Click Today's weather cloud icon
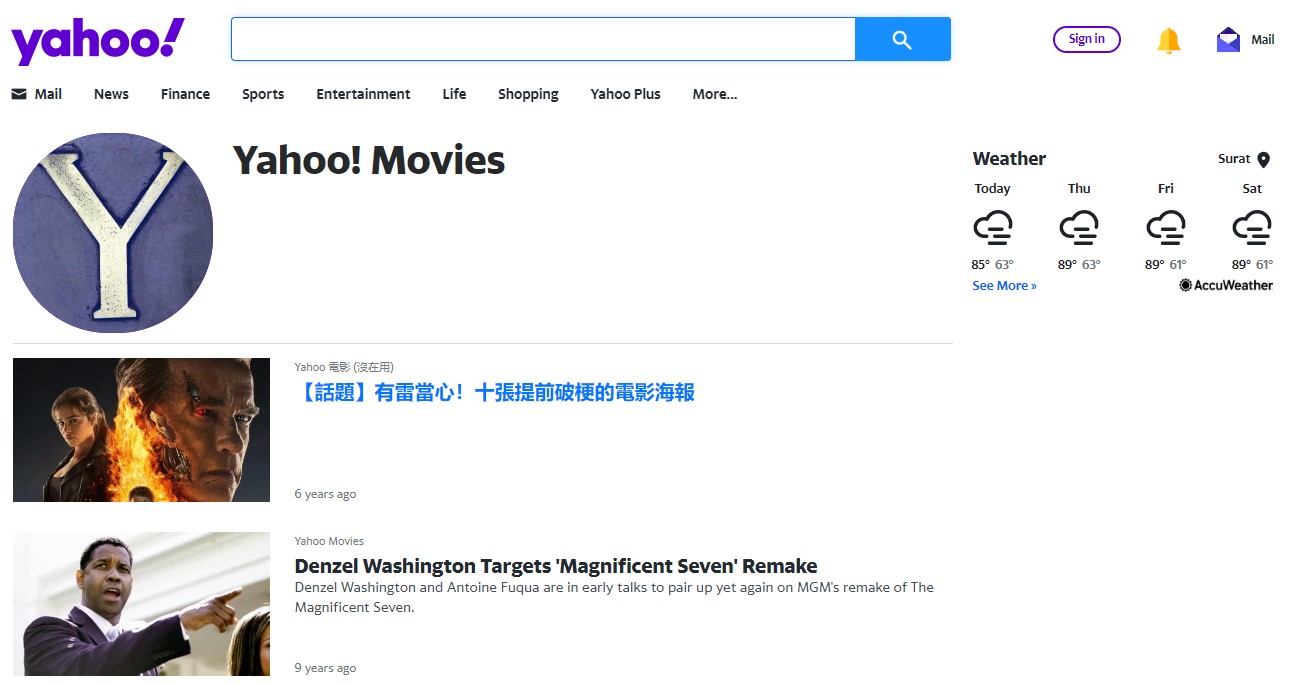 coord(992,227)
